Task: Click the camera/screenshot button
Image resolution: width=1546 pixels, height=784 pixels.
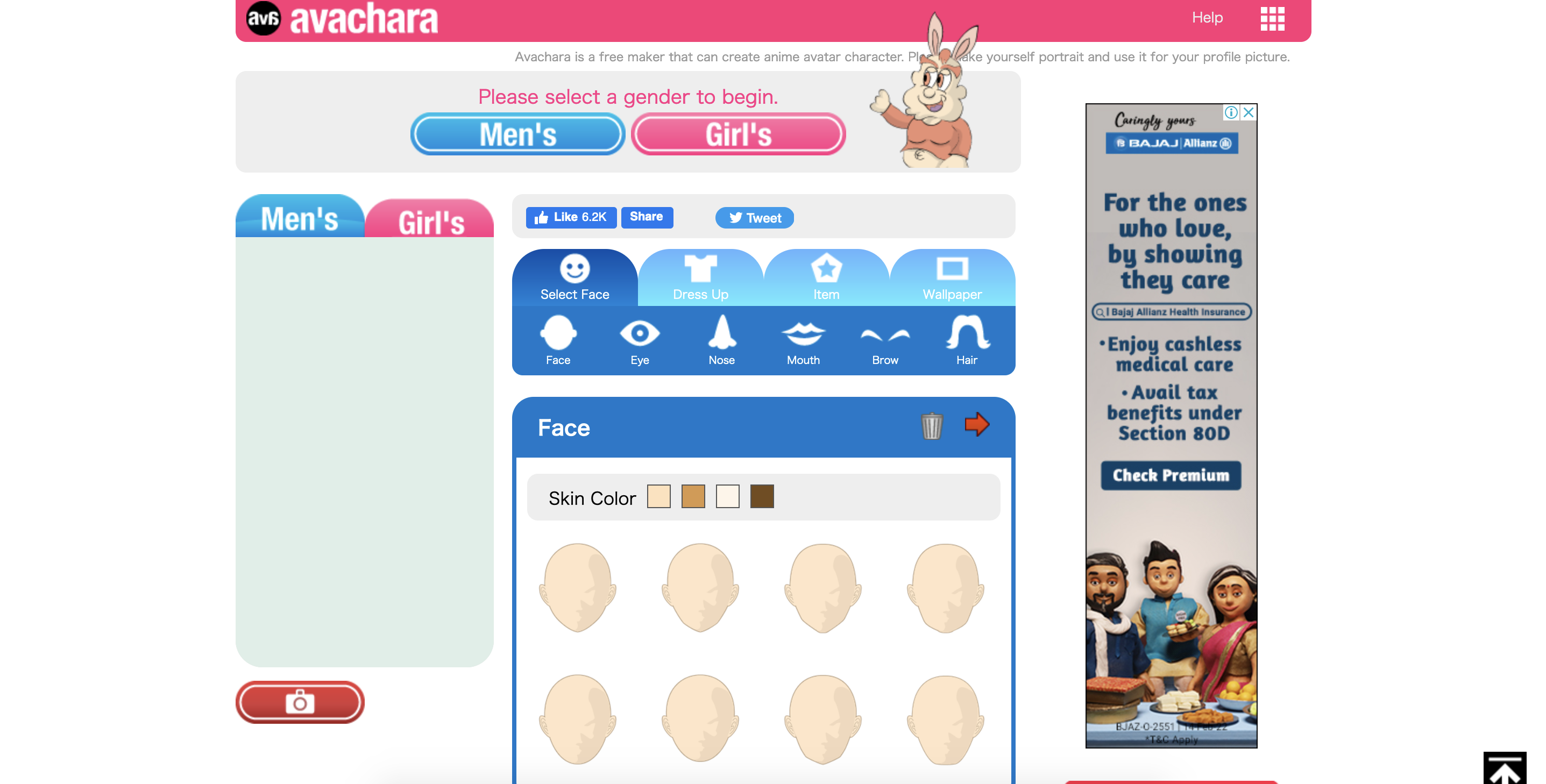Action: (x=301, y=702)
